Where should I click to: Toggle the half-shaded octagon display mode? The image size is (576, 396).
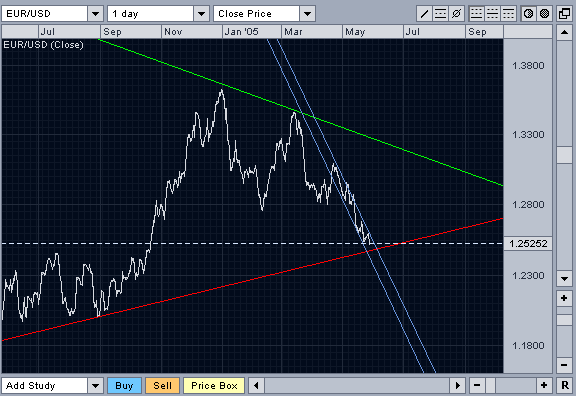coord(529,14)
